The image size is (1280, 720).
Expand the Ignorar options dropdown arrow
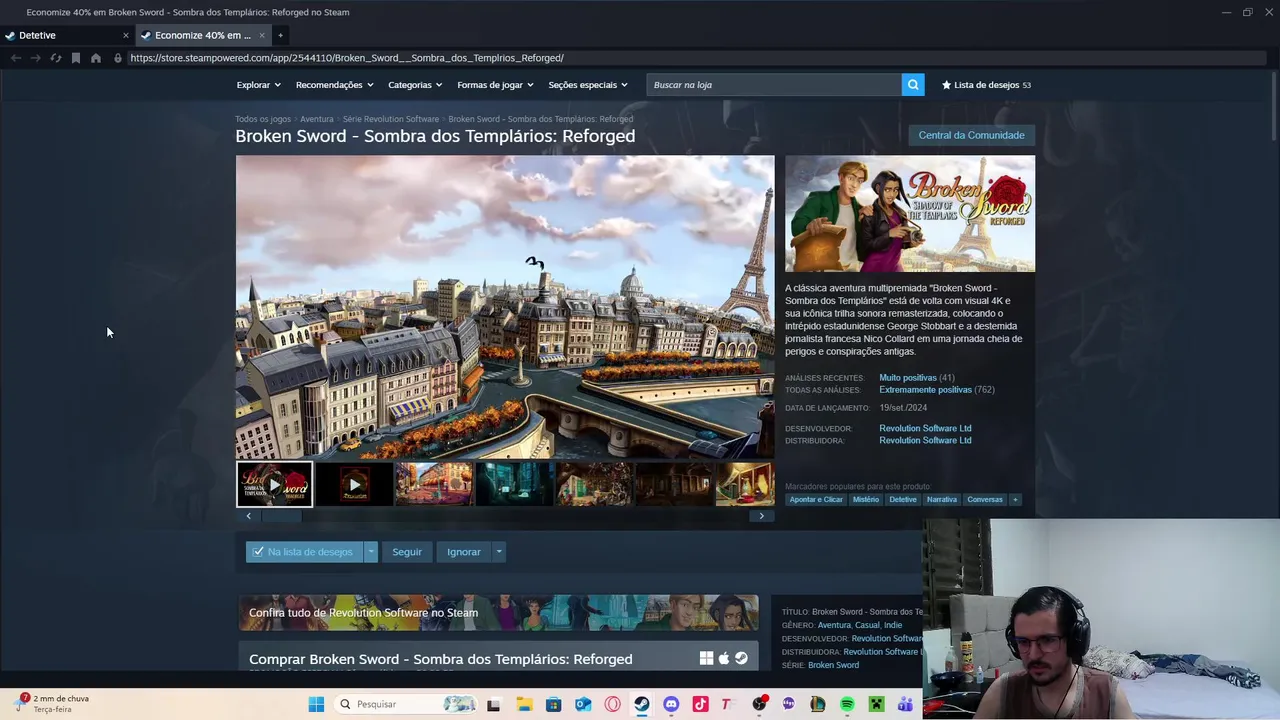tap(499, 552)
